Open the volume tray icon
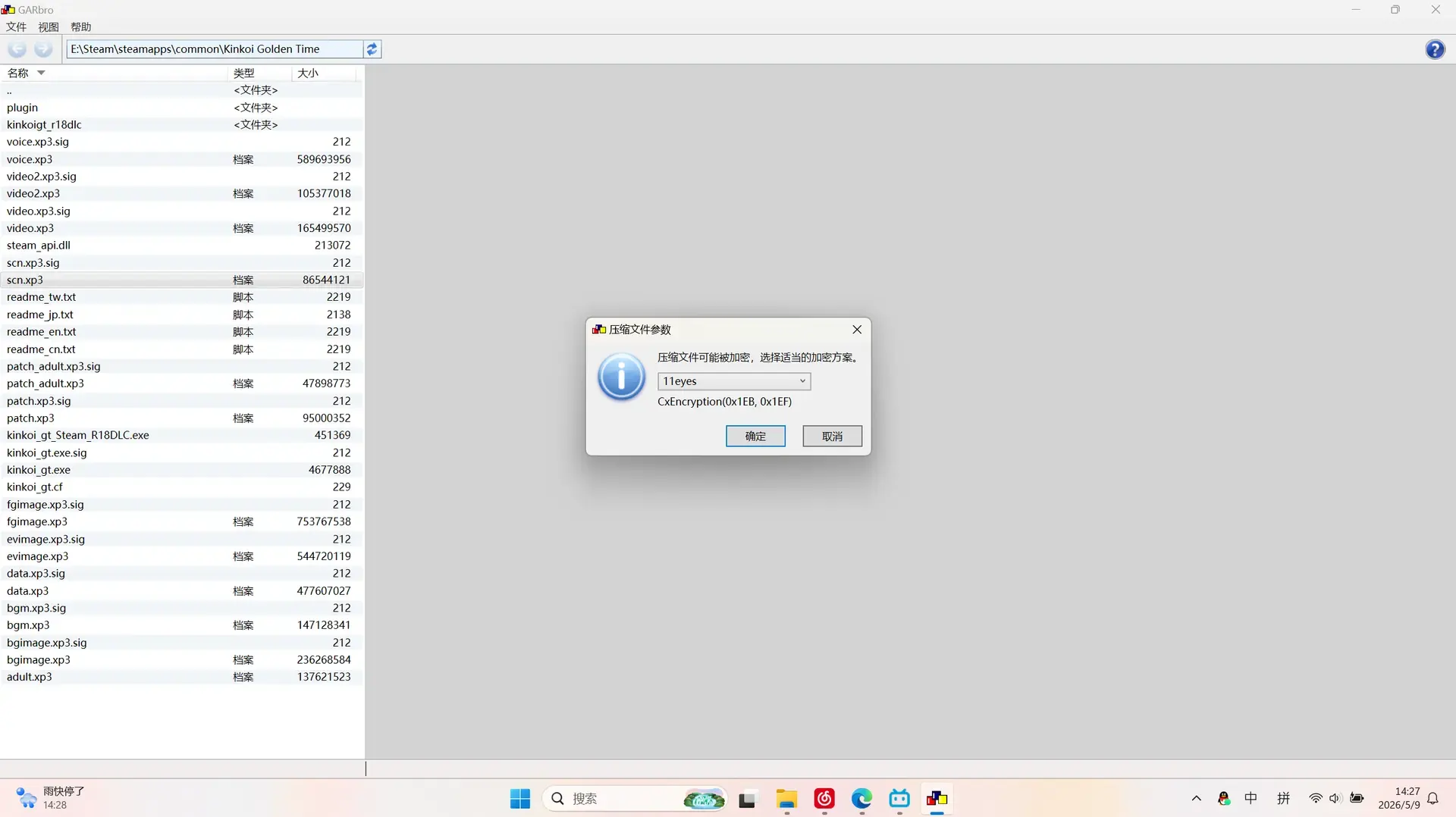The height and width of the screenshot is (817, 1456). 1335,799
